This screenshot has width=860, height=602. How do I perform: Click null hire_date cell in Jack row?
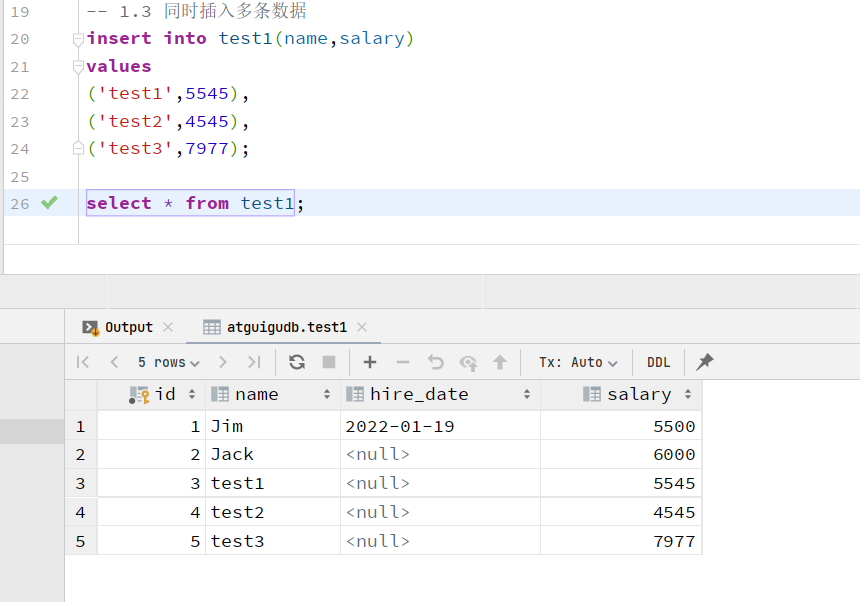click(440, 455)
